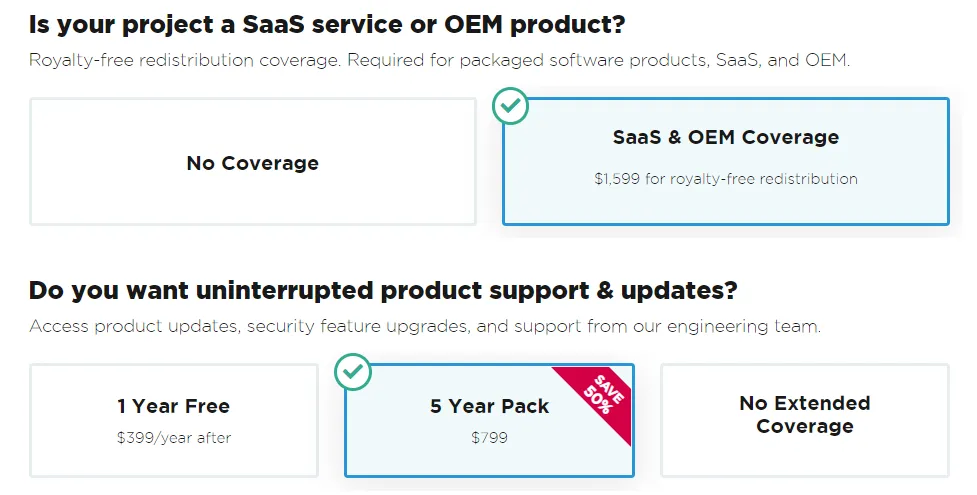Click the 5 Year Pack title text

pos(489,406)
